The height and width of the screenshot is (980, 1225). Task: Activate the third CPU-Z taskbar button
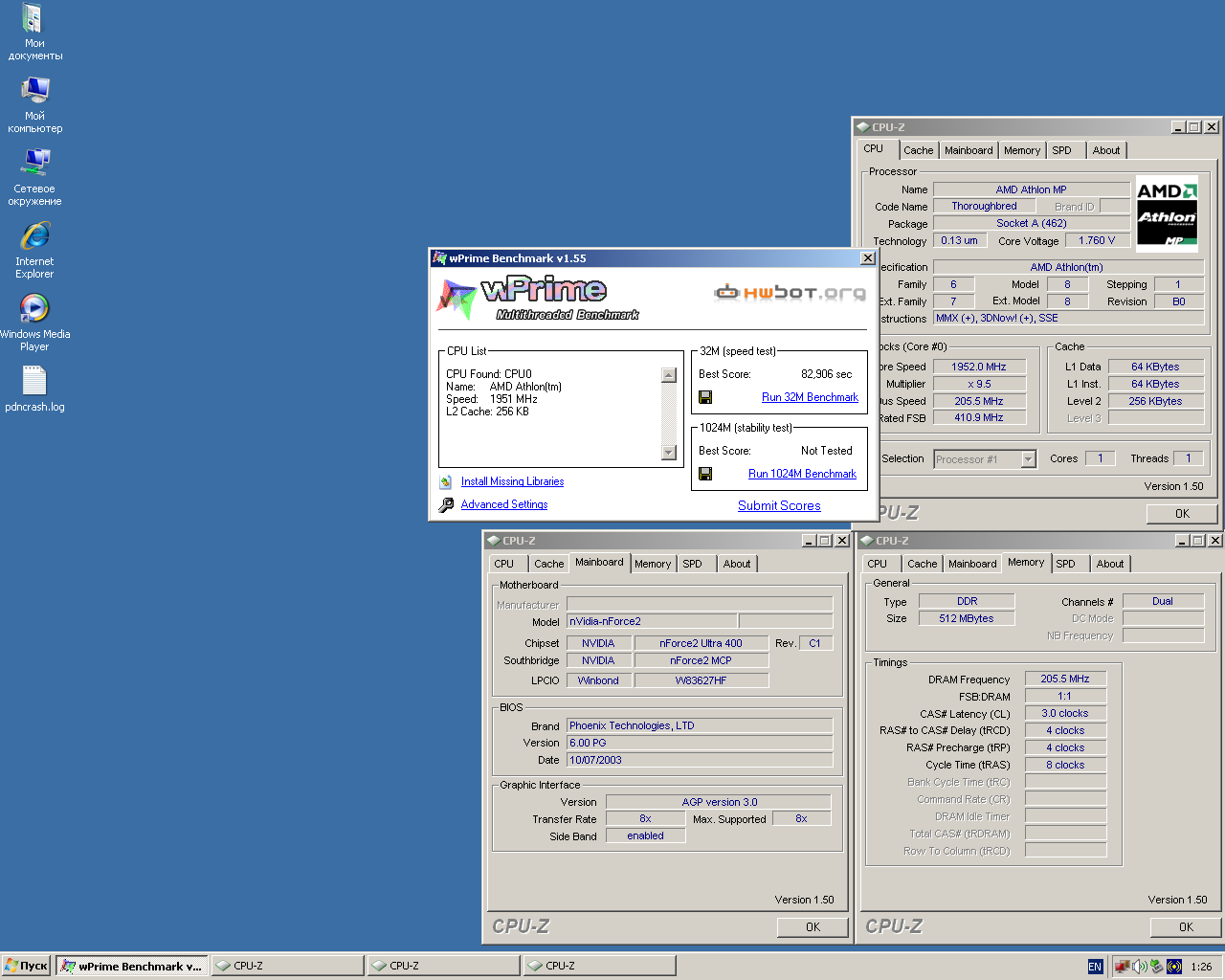click(x=599, y=967)
